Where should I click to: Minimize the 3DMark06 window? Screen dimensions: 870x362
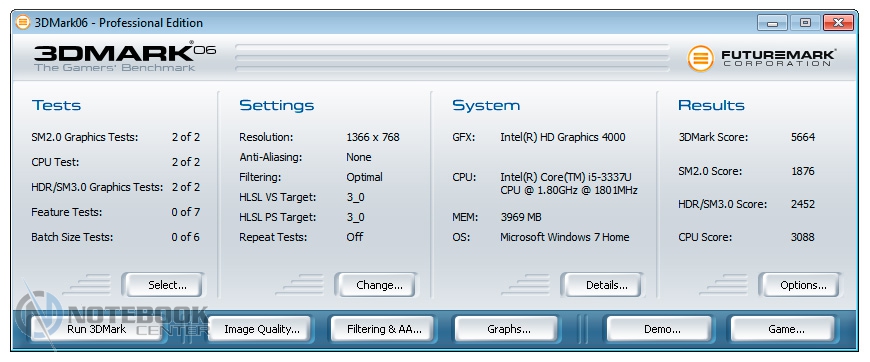772,23
